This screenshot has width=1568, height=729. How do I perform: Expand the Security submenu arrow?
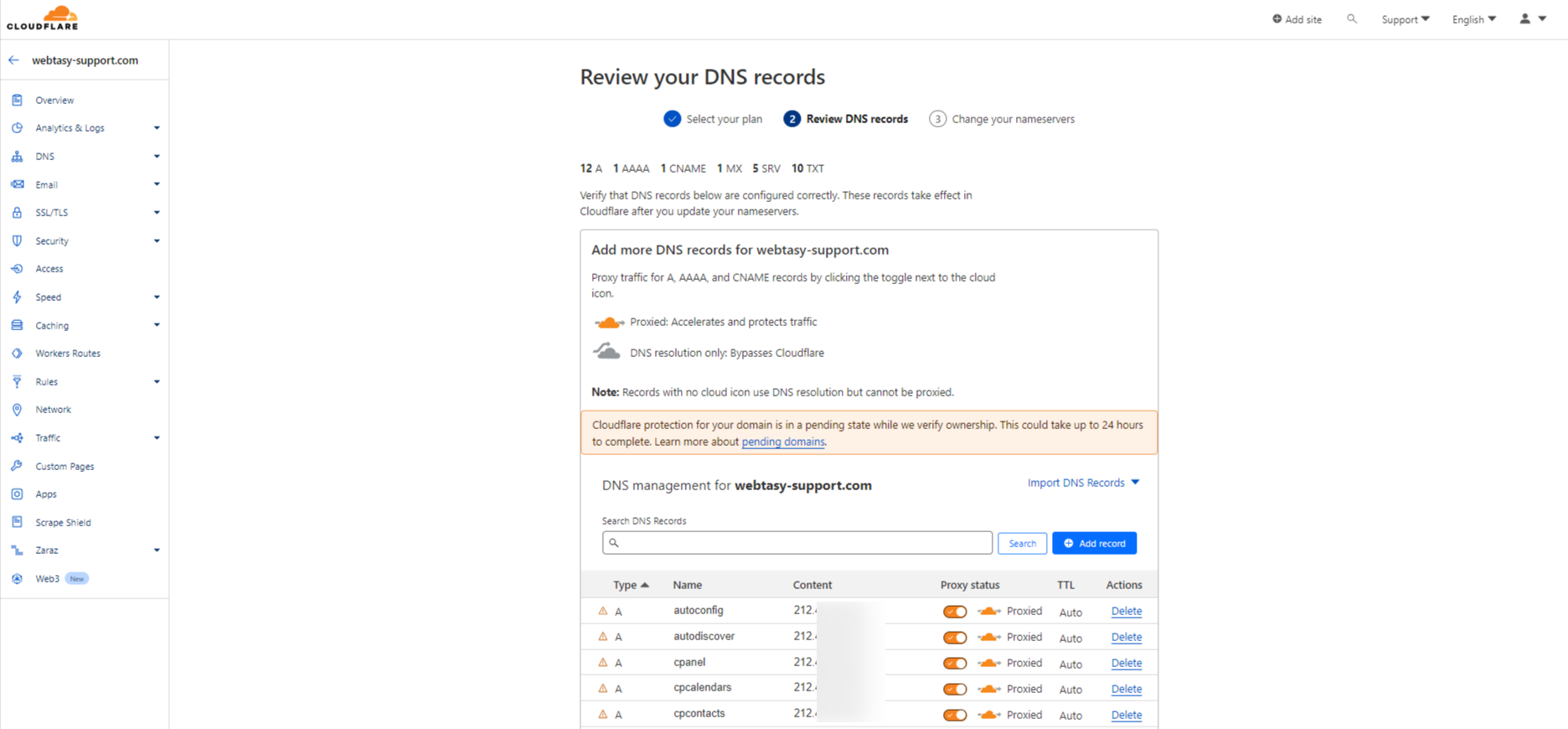[157, 240]
